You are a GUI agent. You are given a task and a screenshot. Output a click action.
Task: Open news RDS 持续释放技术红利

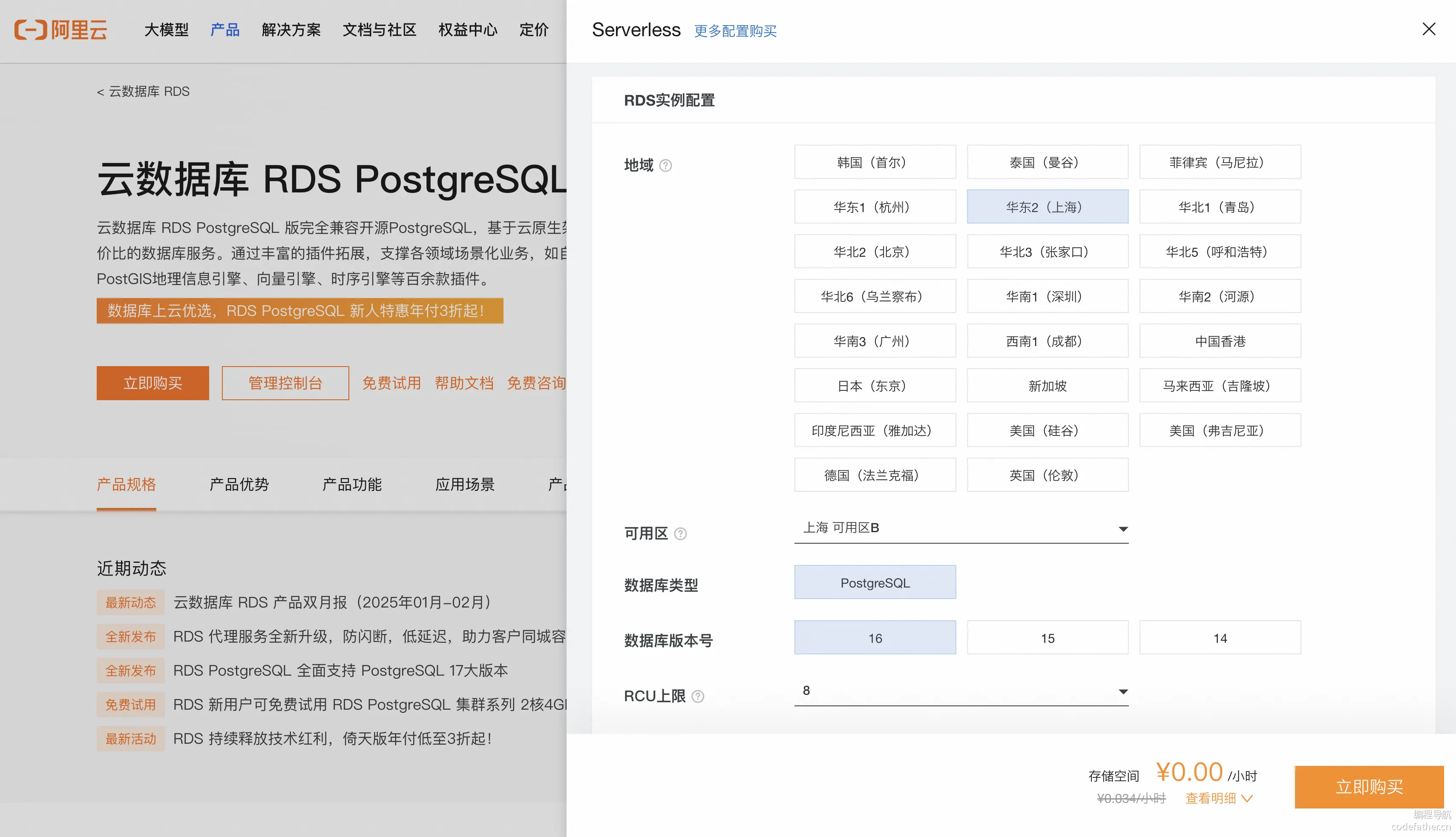click(332, 739)
